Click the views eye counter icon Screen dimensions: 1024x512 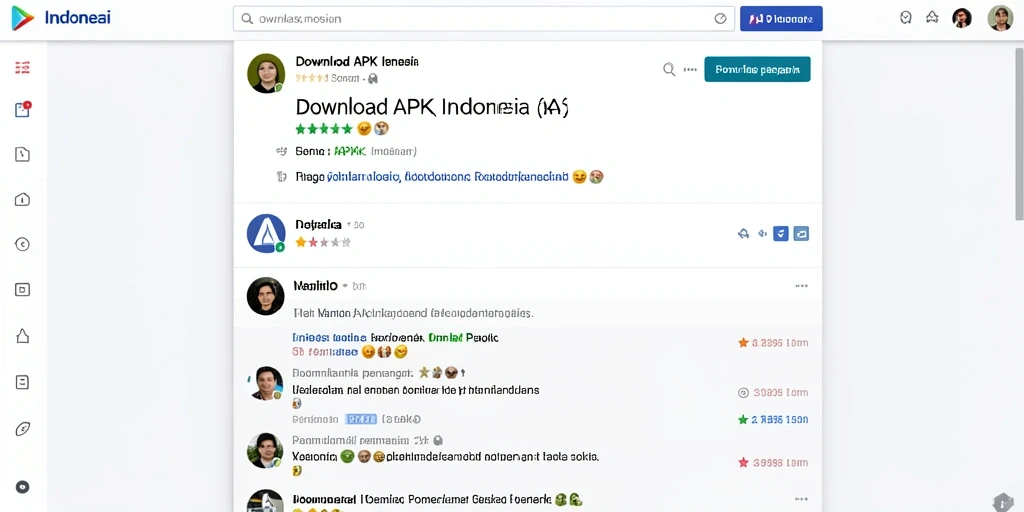pos(743,392)
